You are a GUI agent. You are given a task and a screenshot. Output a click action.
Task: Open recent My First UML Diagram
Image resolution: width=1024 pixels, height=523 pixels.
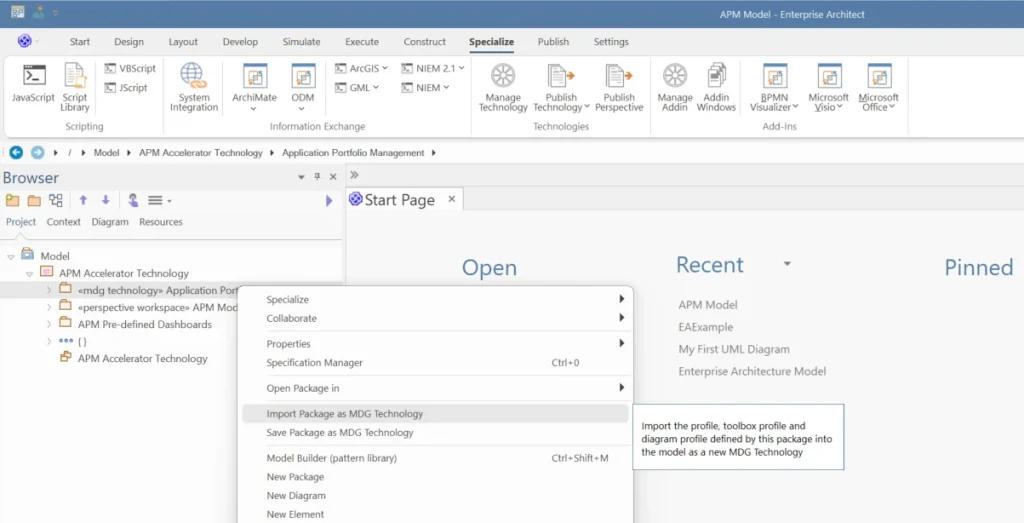pyautogui.click(x=733, y=349)
